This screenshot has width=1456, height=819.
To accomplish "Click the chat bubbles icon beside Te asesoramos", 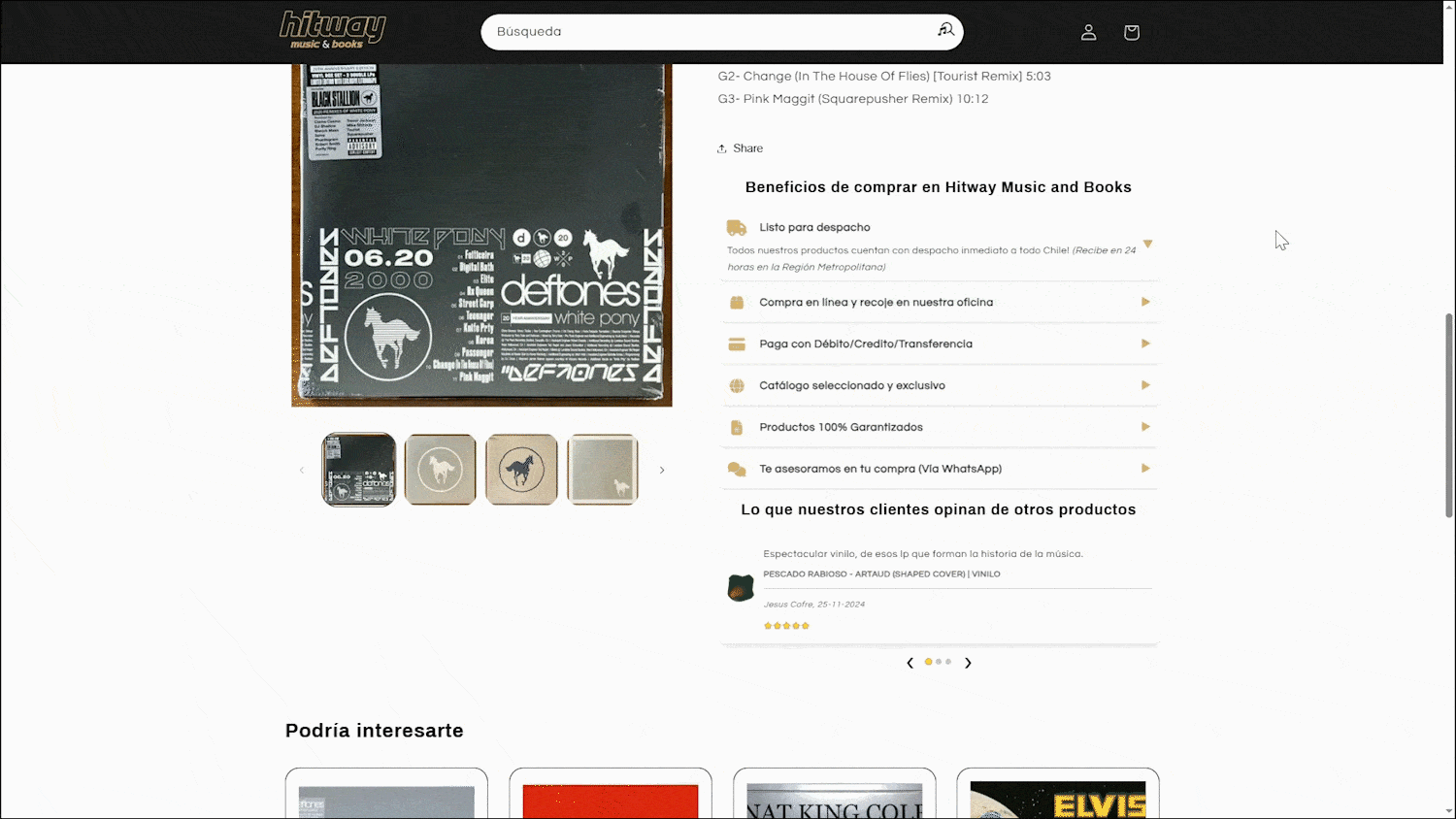I will (737, 470).
